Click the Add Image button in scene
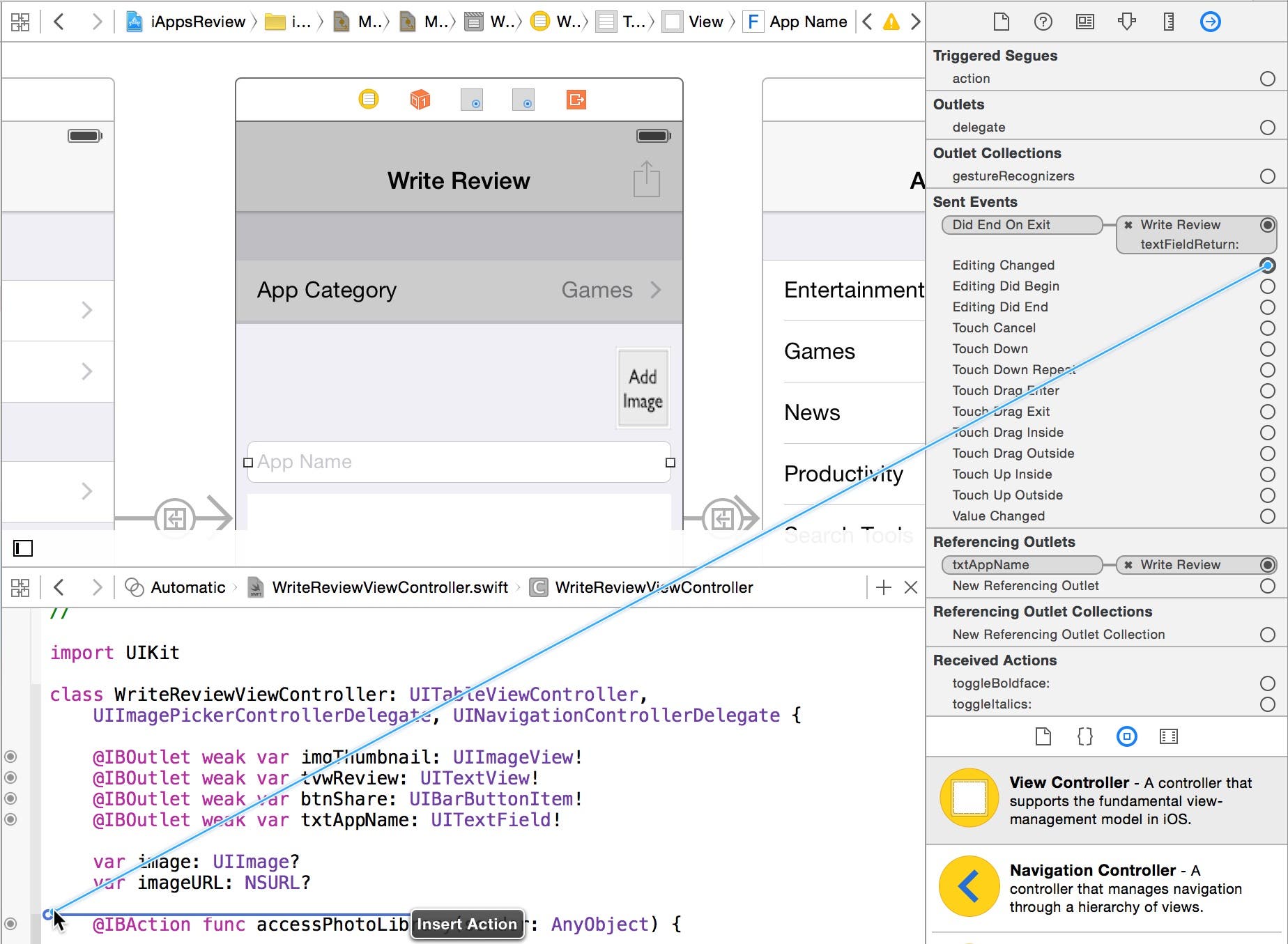This screenshot has height=944, width=1288. click(x=643, y=388)
